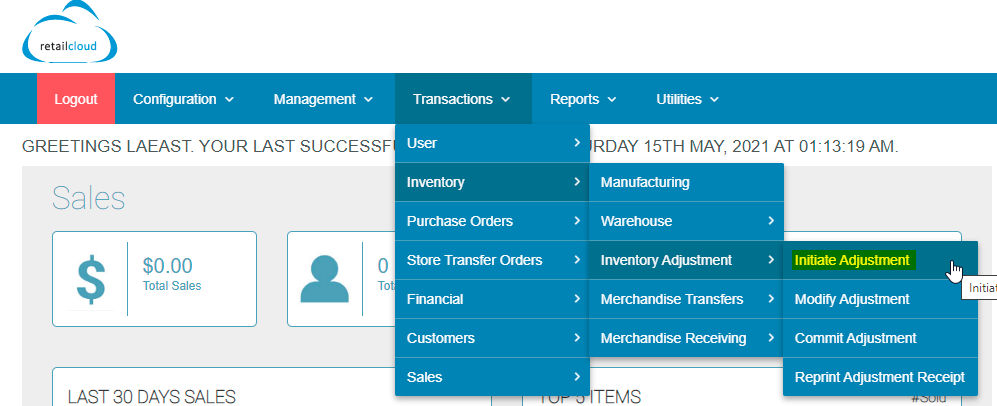Expand the Reports dropdown menu
997x406 pixels.
click(x=583, y=99)
